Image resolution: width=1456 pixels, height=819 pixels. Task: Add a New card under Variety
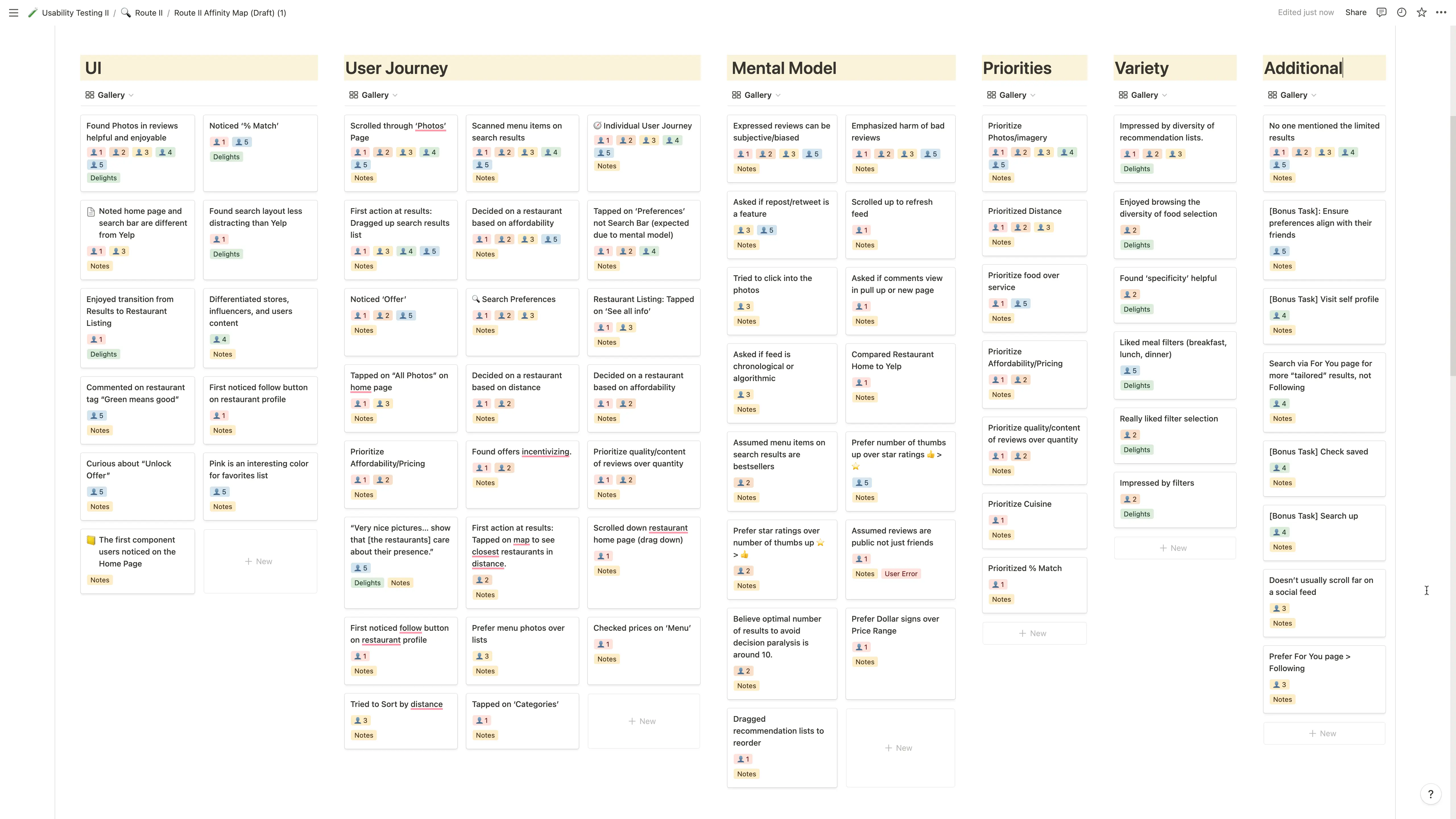click(x=1174, y=548)
